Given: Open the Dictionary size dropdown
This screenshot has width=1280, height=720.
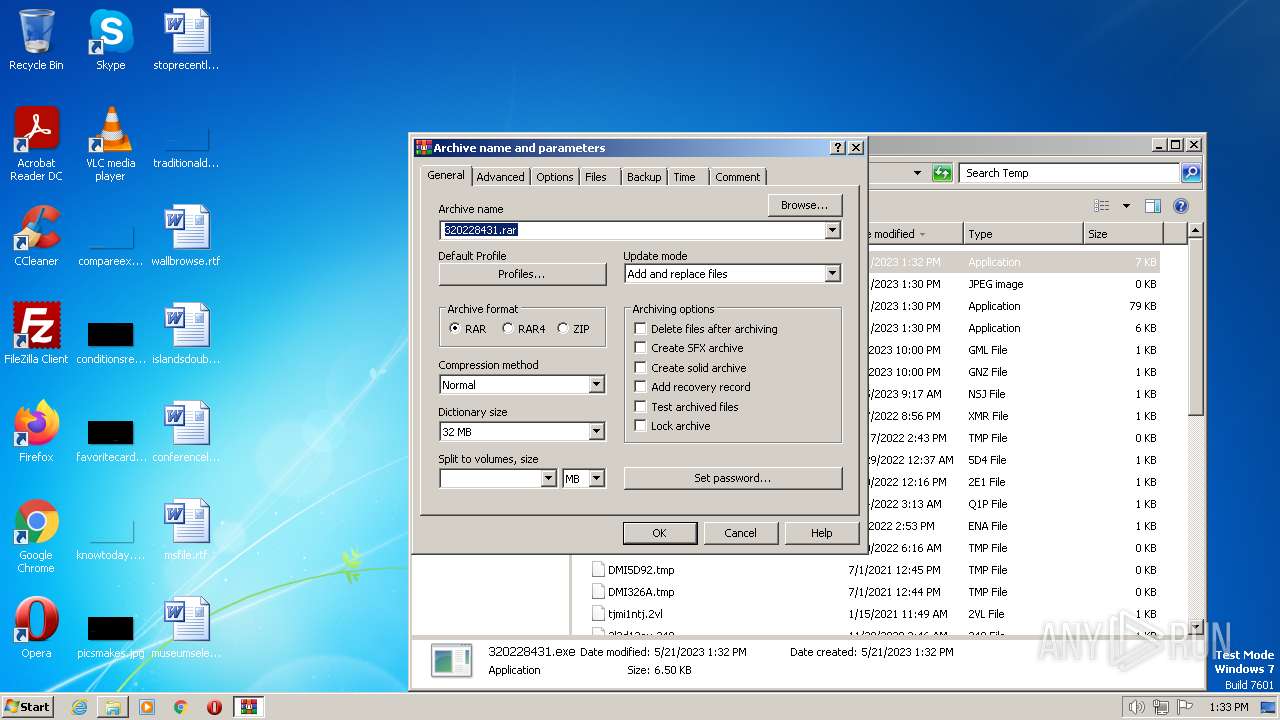Looking at the screenshot, I should 596,432.
